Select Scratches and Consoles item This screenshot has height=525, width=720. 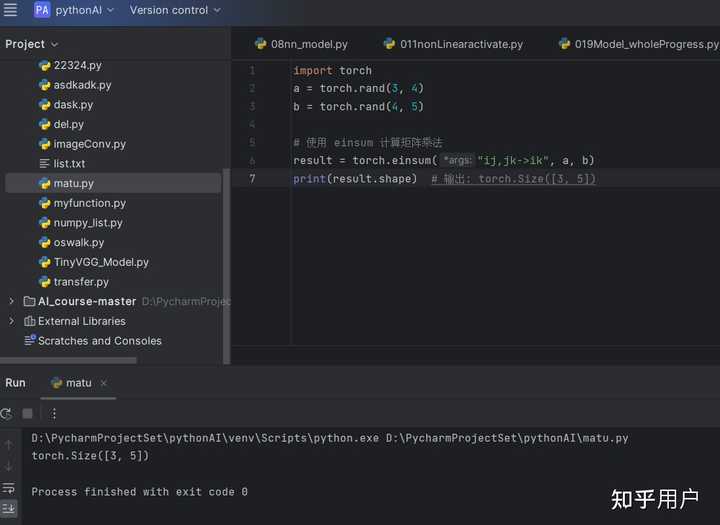pos(99,341)
